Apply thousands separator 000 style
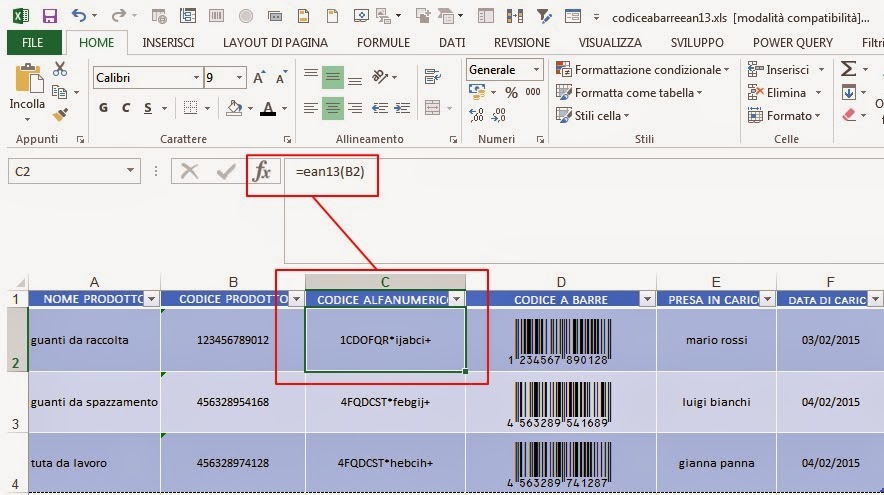 tap(533, 92)
